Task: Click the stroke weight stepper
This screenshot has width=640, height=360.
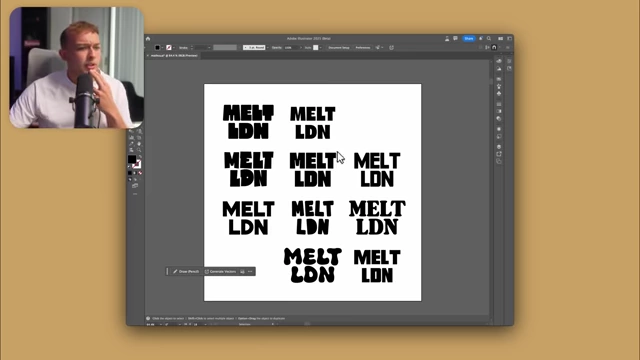Action: 192,48
